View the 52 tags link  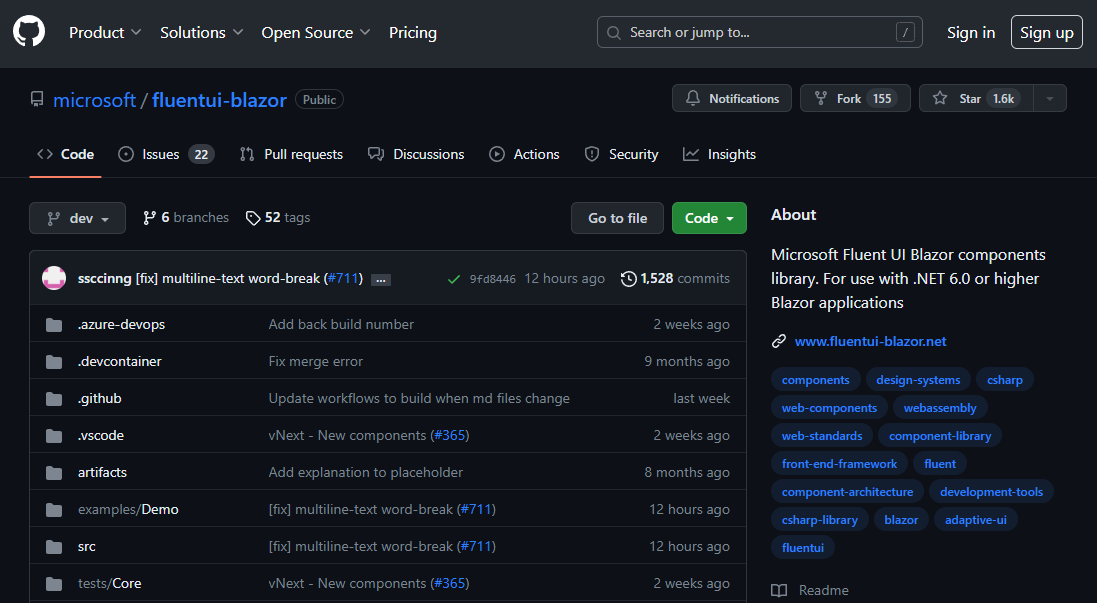(x=278, y=218)
